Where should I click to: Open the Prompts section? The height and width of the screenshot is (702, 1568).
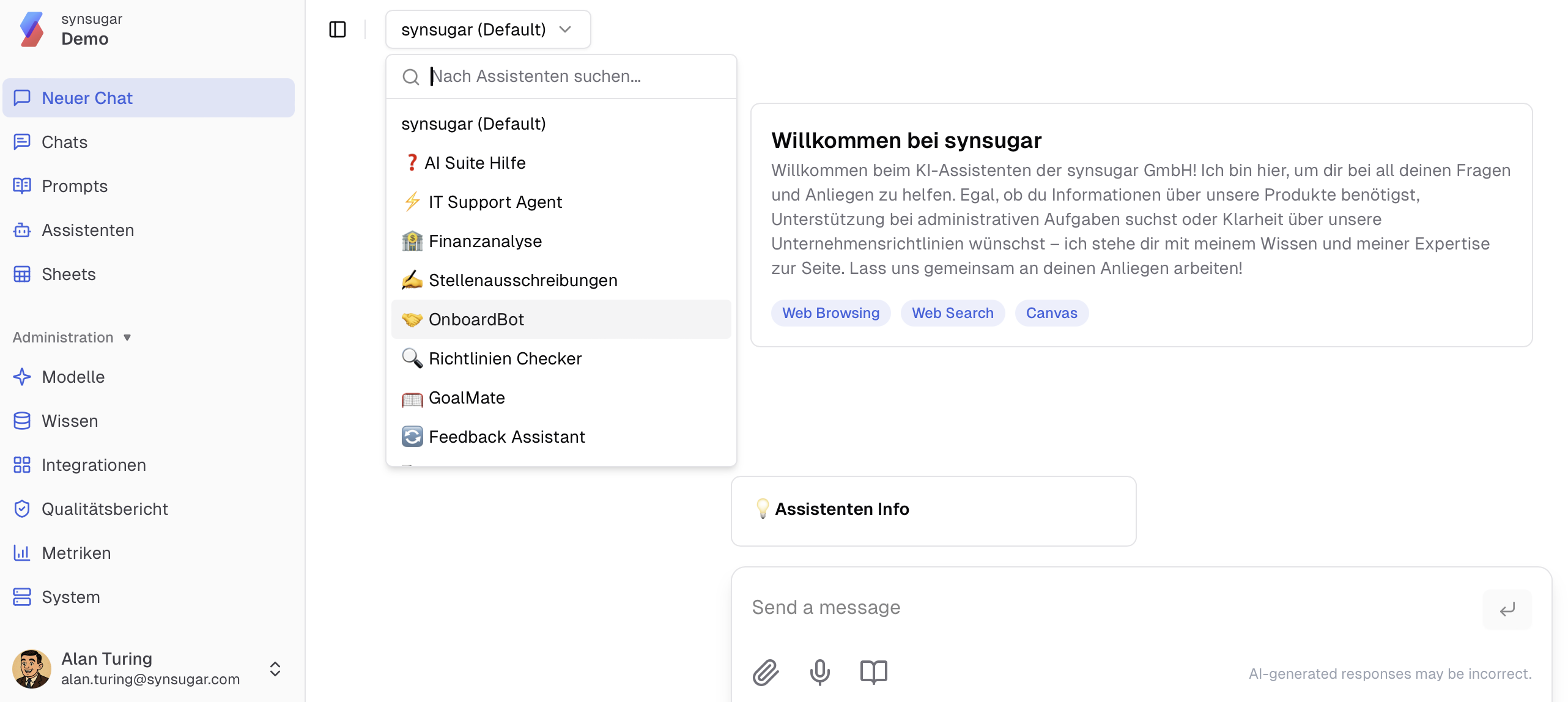coord(74,186)
